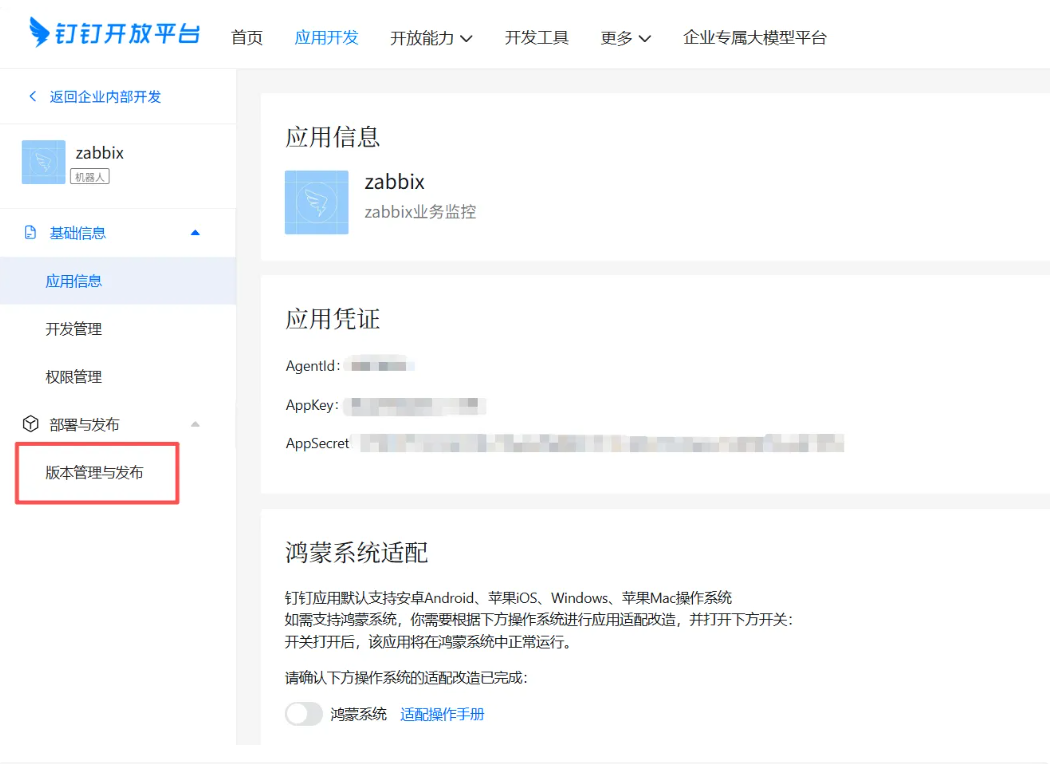Click the zabbix robot avatar in sidebar
The width and height of the screenshot is (1061, 764).
(x=44, y=162)
